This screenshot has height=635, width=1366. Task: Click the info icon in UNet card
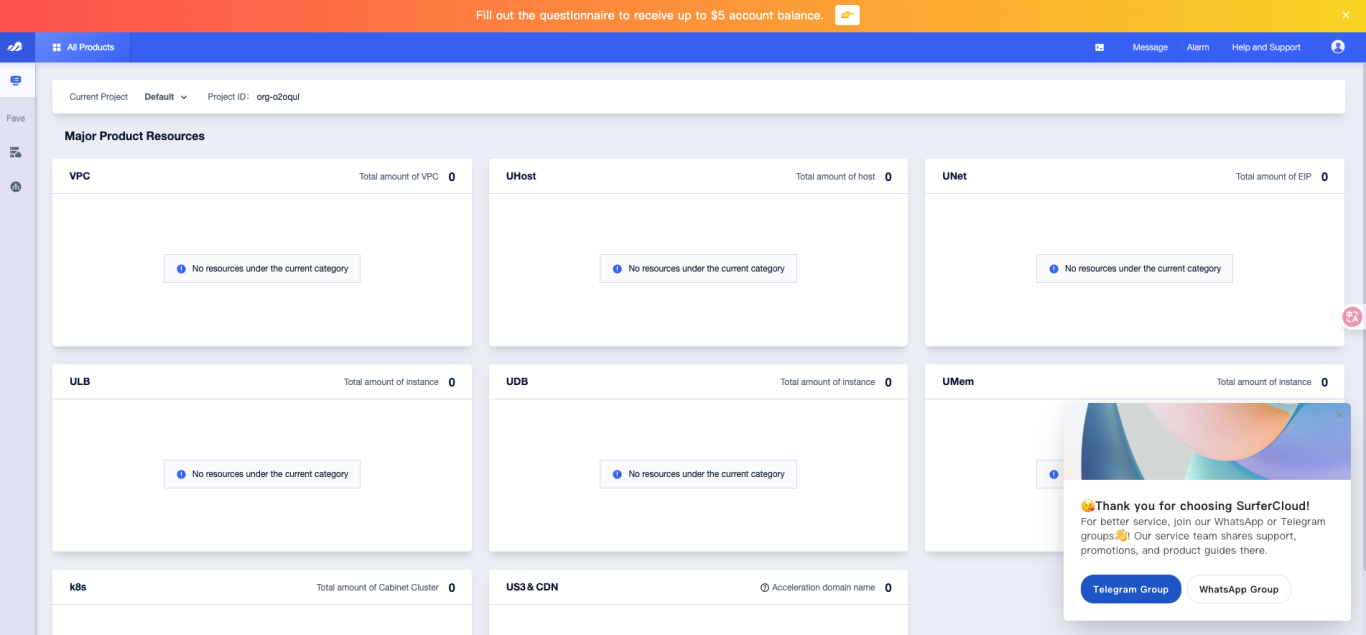(x=1054, y=269)
